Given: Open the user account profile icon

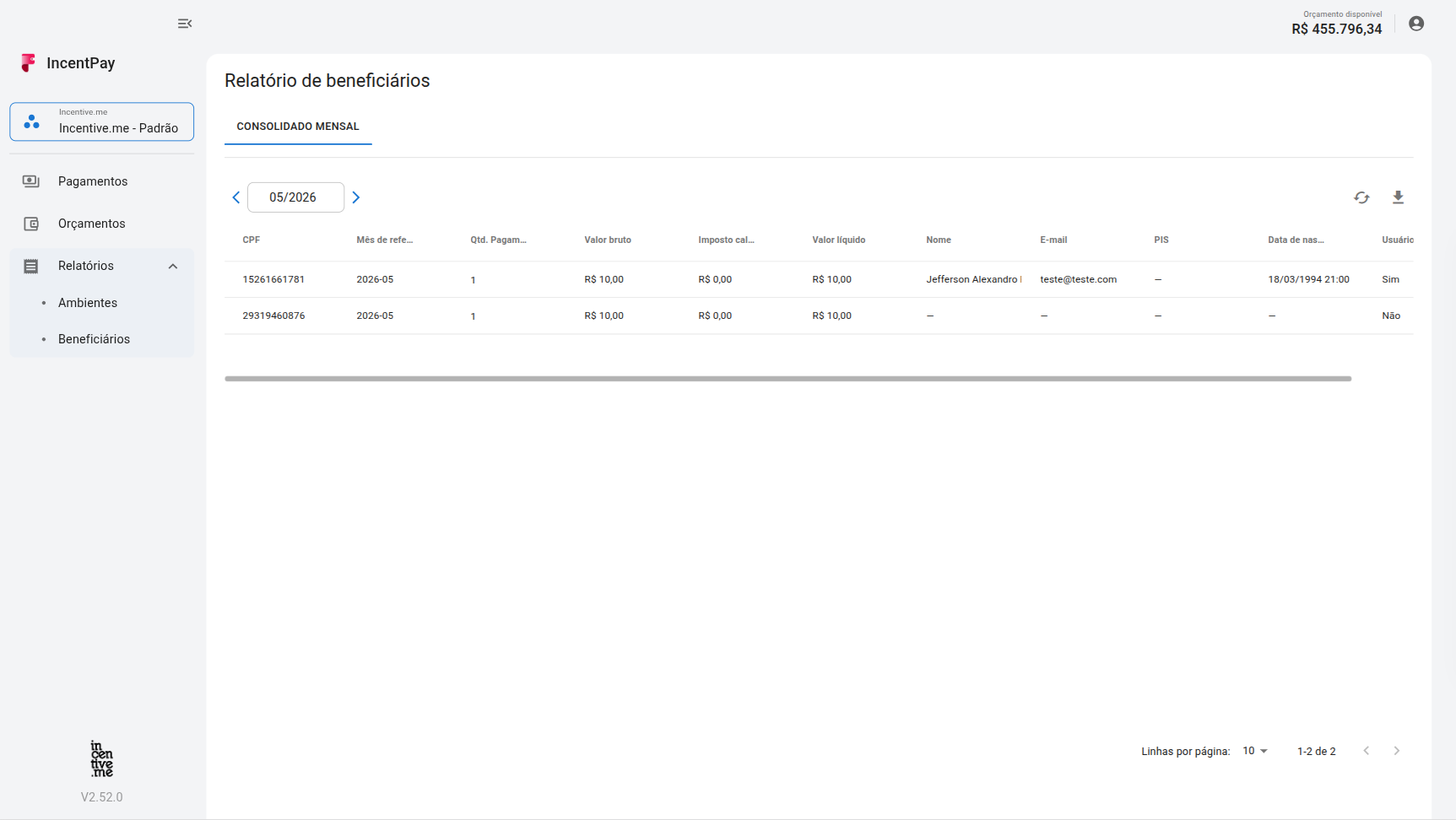Looking at the screenshot, I should click(1416, 24).
